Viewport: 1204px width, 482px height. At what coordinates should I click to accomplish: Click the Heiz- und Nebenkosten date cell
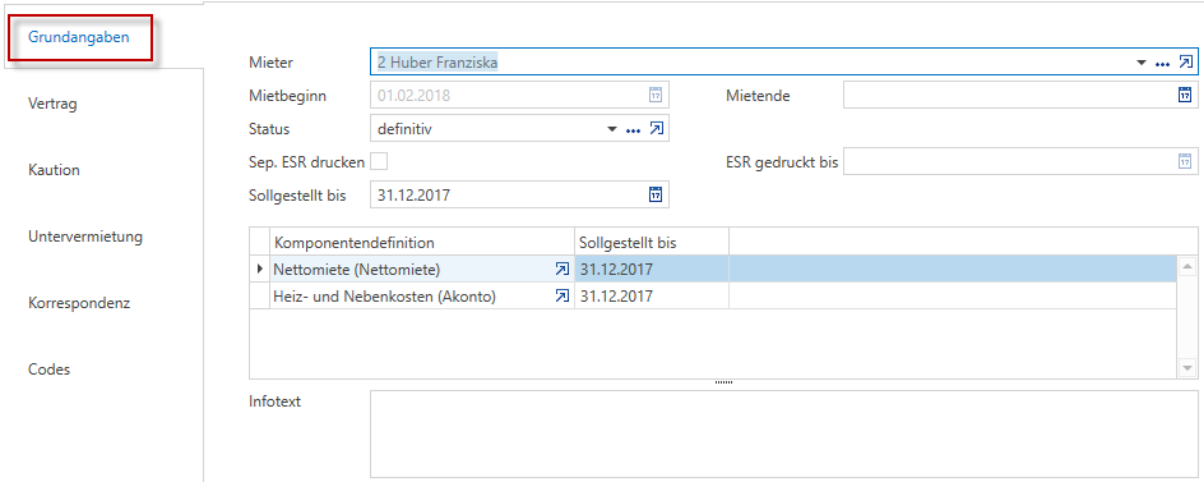tap(651, 296)
